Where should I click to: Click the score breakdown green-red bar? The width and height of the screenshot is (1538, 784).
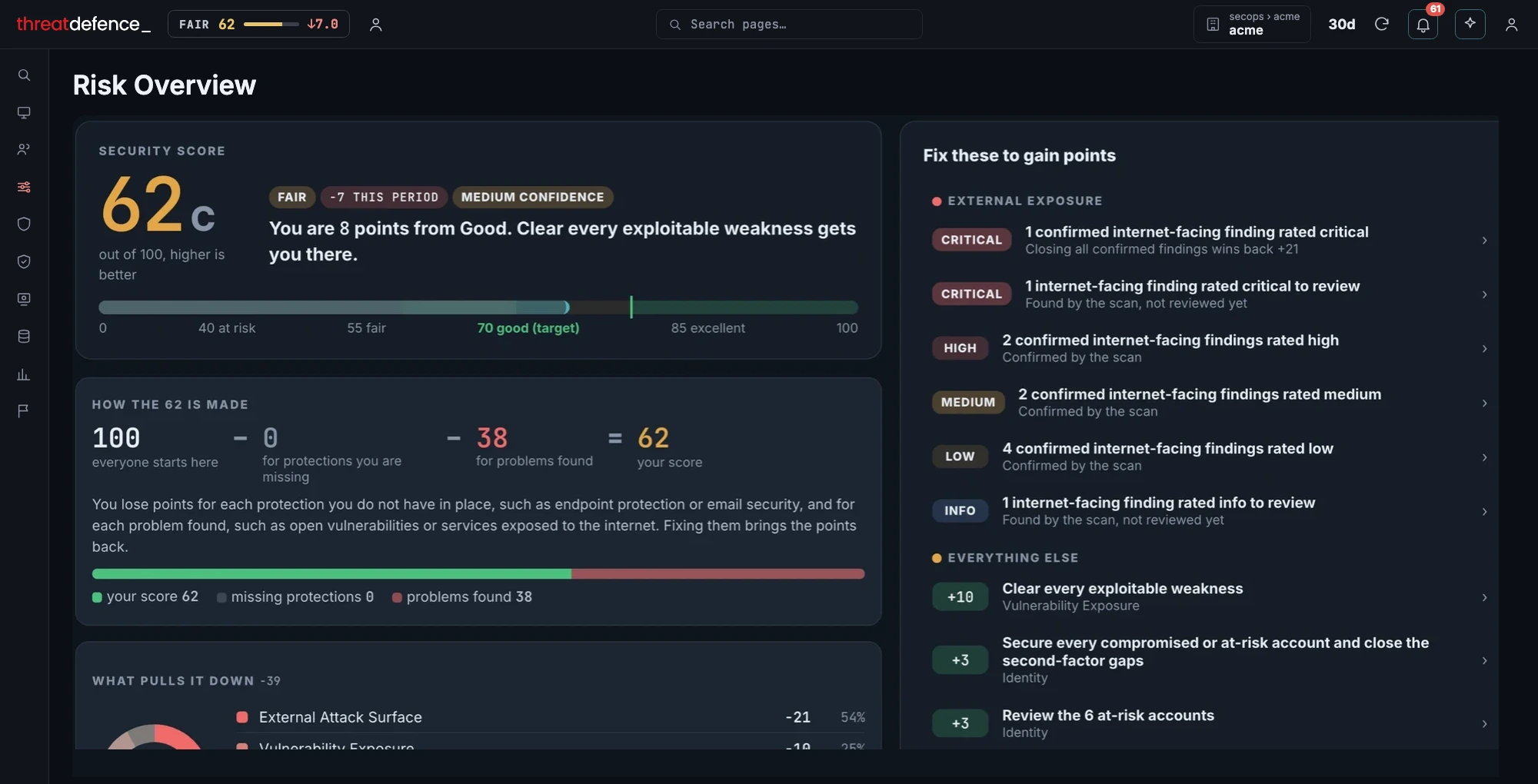pyautogui.click(x=478, y=574)
